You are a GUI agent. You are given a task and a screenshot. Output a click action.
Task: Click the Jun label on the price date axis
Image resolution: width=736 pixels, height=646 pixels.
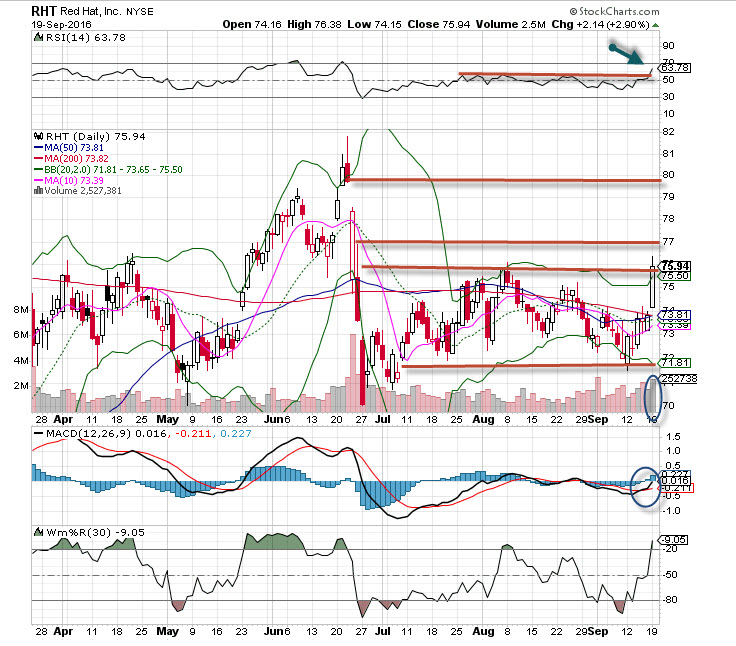273,422
